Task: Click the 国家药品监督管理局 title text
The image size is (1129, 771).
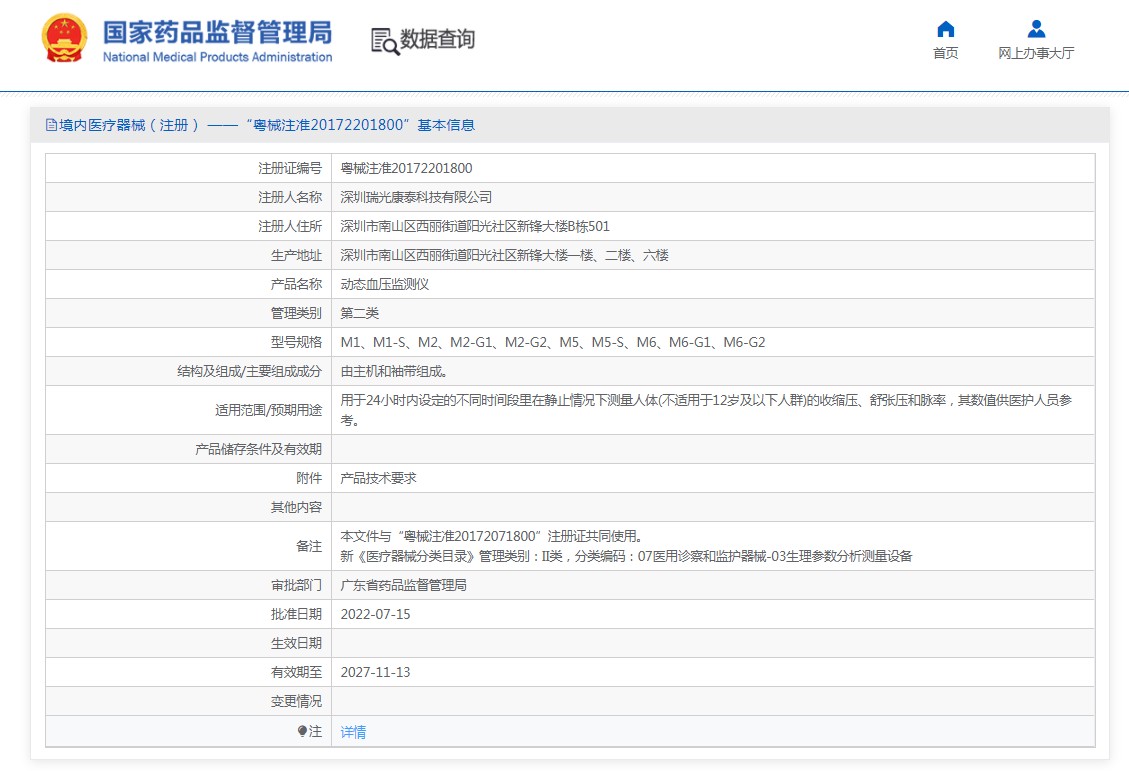Action: click(x=217, y=33)
